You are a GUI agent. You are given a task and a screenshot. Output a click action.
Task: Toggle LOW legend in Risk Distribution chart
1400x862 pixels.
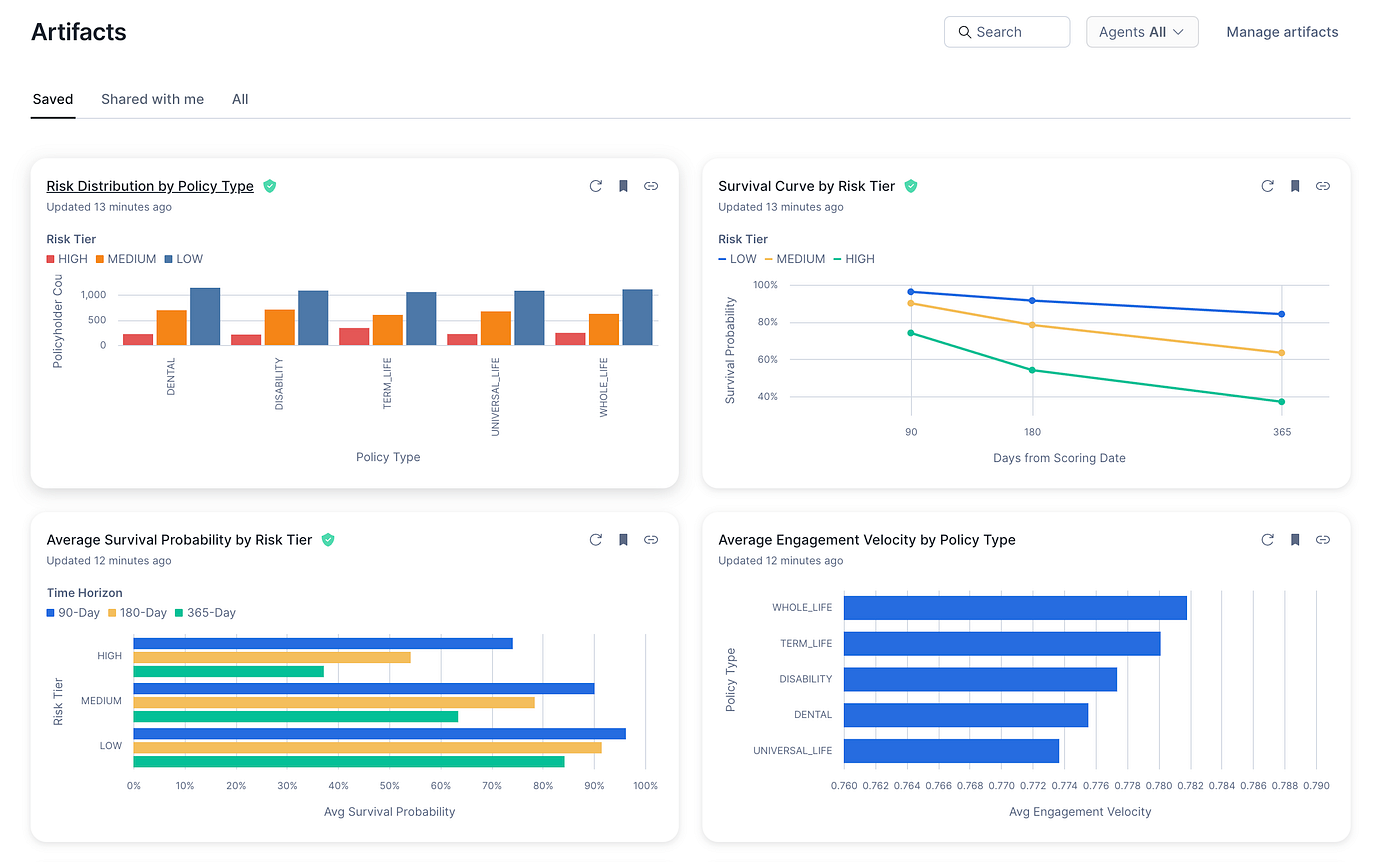(x=184, y=259)
